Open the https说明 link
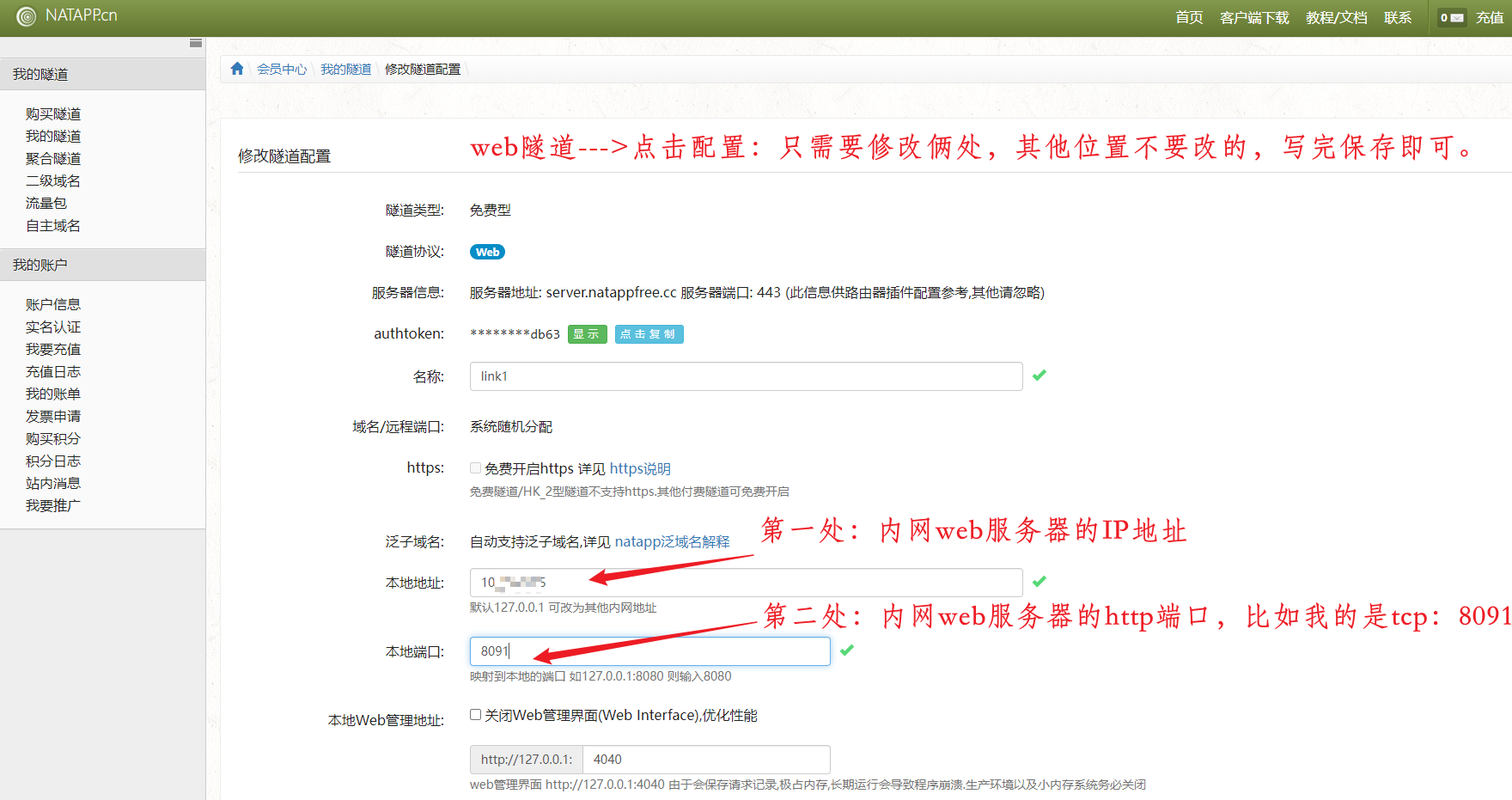The height and width of the screenshot is (800, 1512). (640, 468)
